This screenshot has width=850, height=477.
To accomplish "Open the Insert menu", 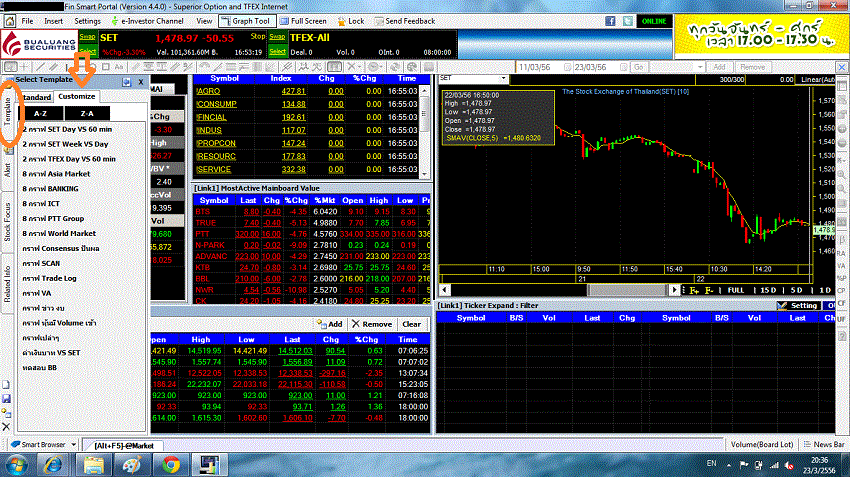I will click(53, 21).
